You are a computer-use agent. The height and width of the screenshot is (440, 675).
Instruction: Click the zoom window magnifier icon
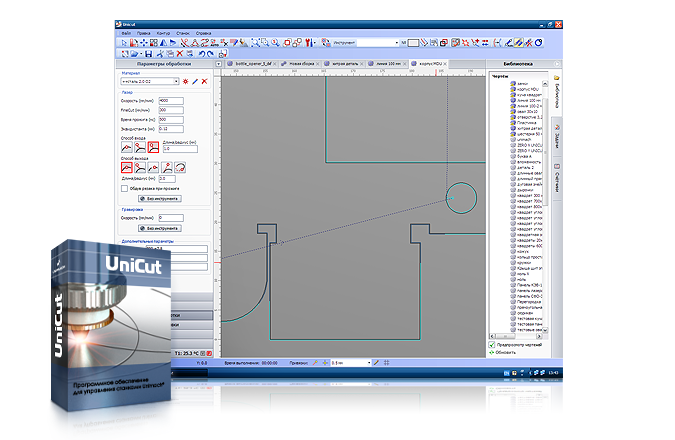(x=265, y=43)
